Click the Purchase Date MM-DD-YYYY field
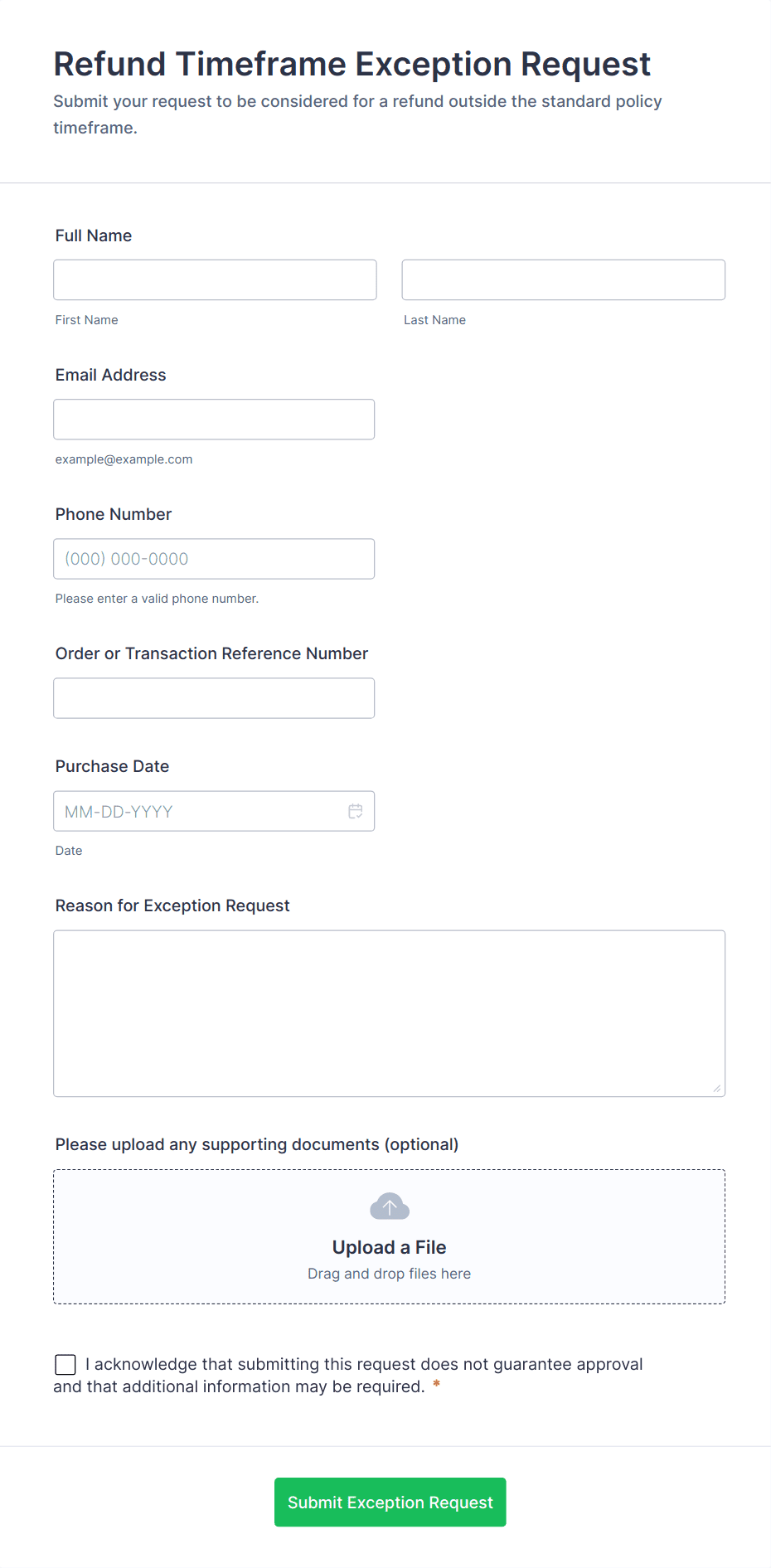The width and height of the screenshot is (771, 1568). [199, 811]
